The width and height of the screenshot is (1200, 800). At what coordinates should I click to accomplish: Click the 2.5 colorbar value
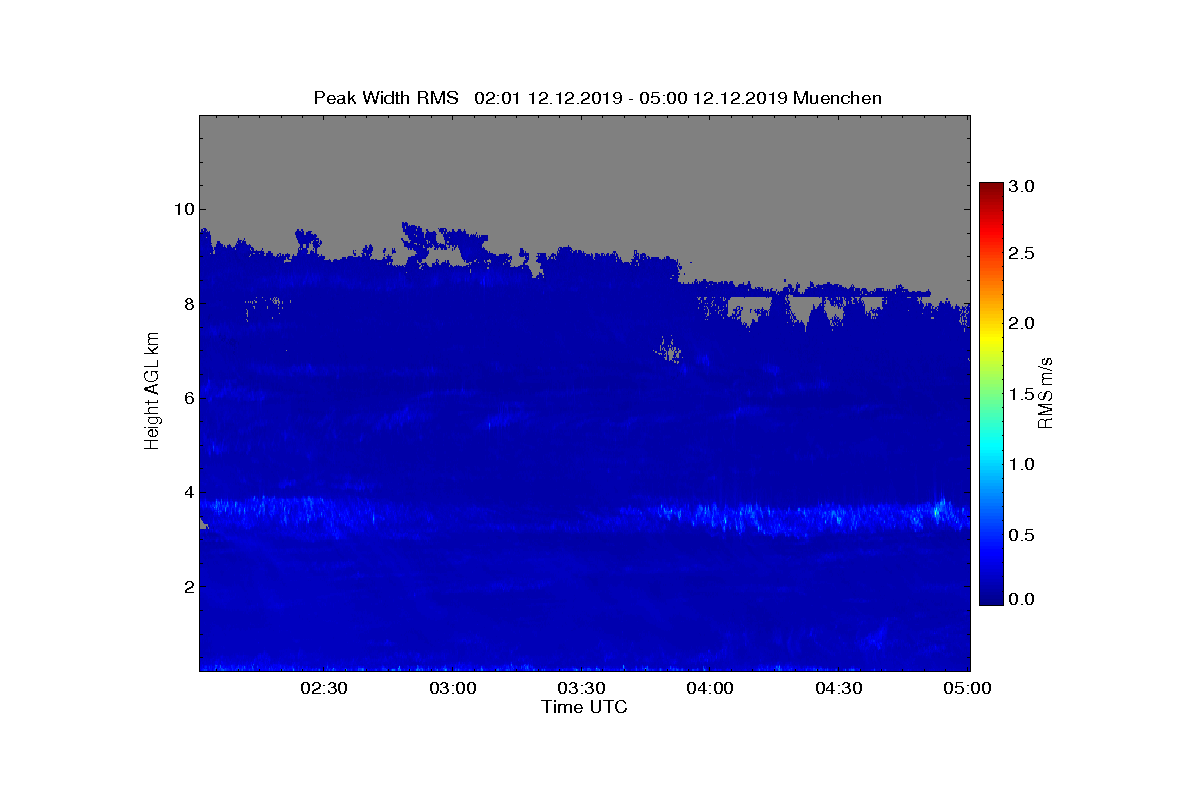click(x=1022, y=254)
